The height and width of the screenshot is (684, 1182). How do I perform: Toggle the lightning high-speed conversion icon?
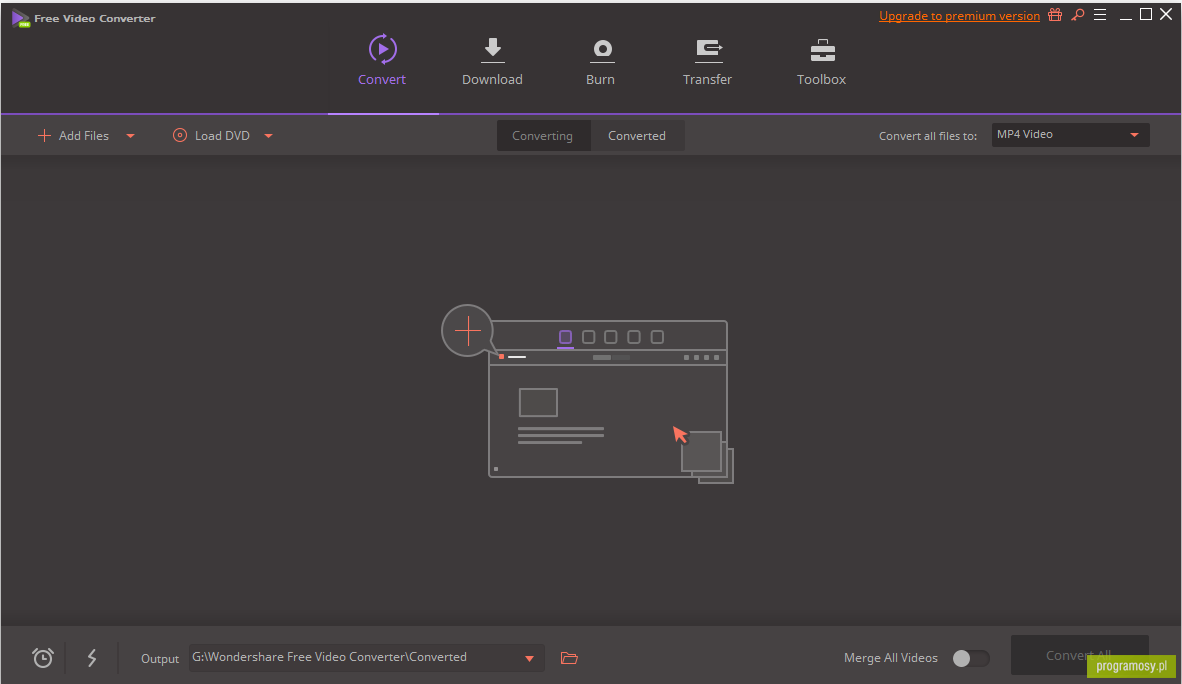92,658
